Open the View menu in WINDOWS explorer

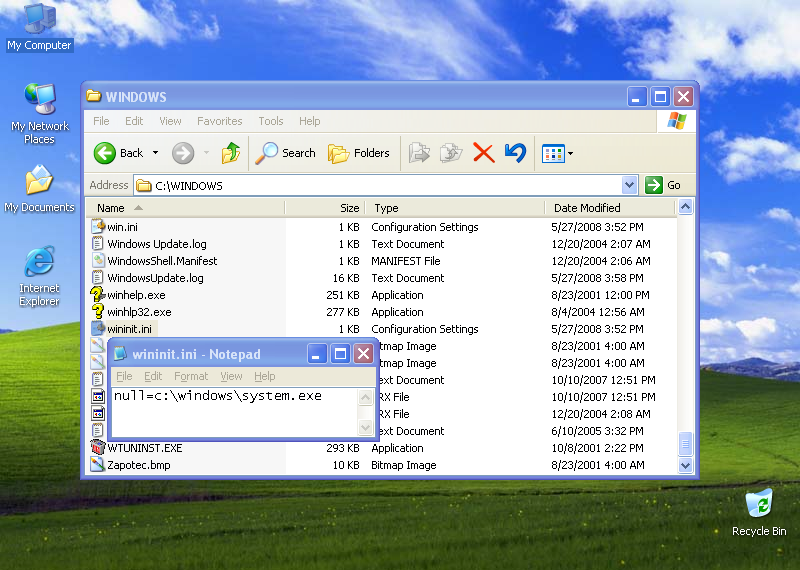click(170, 121)
